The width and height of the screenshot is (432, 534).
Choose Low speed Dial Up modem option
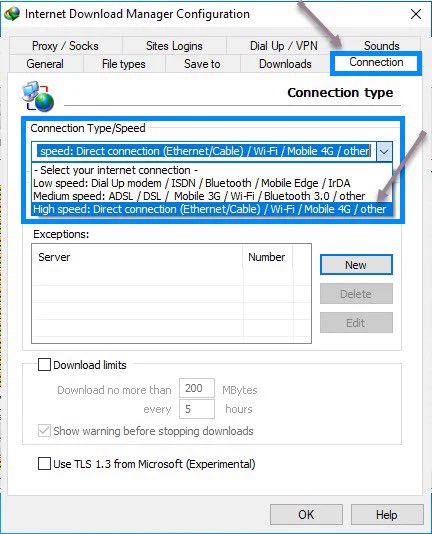point(212,183)
